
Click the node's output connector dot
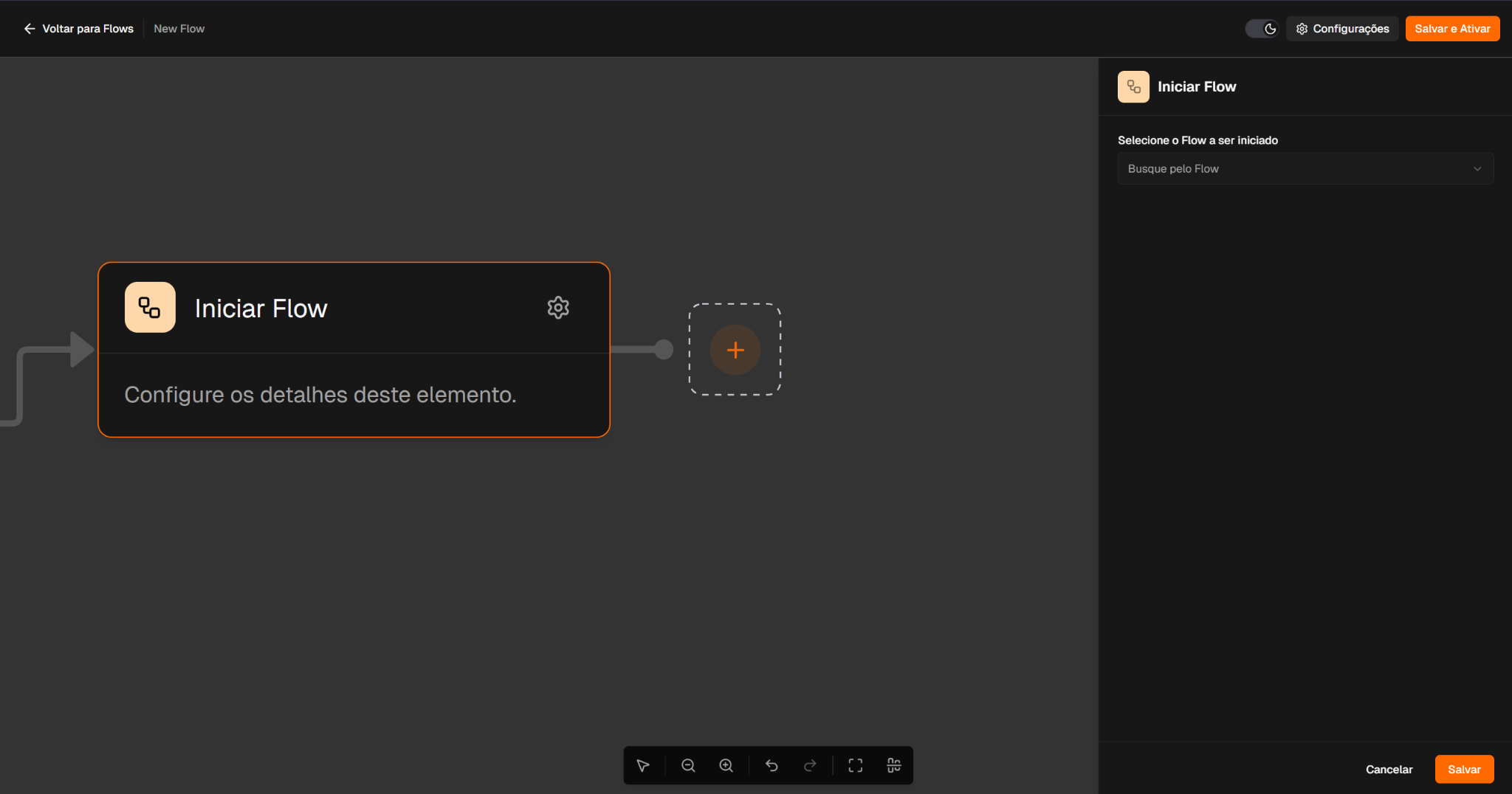[664, 350]
